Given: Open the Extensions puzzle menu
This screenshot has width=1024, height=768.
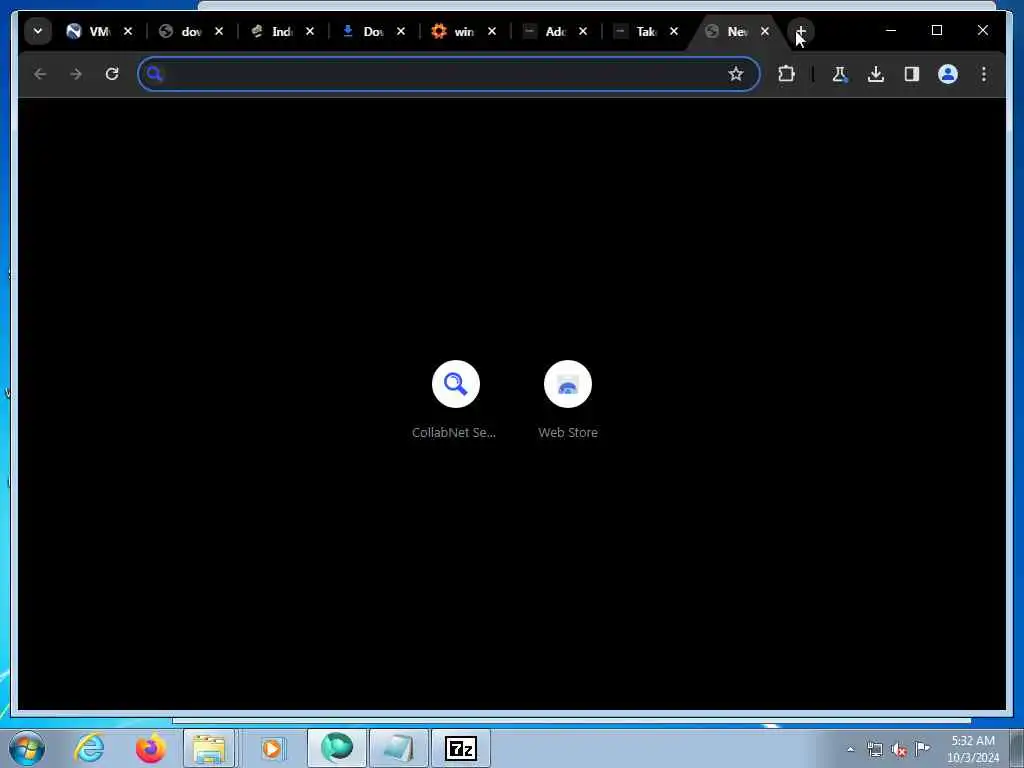Looking at the screenshot, I should coord(786,74).
